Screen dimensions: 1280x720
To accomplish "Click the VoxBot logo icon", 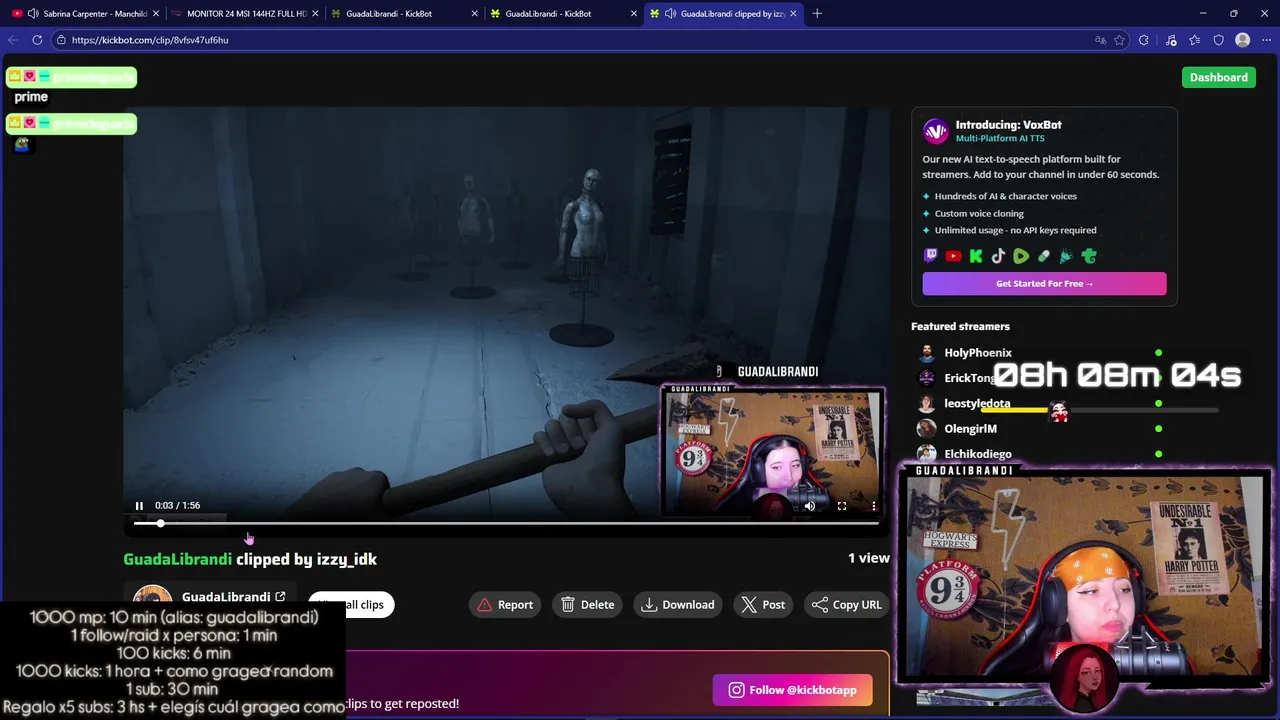I will (935, 131).
